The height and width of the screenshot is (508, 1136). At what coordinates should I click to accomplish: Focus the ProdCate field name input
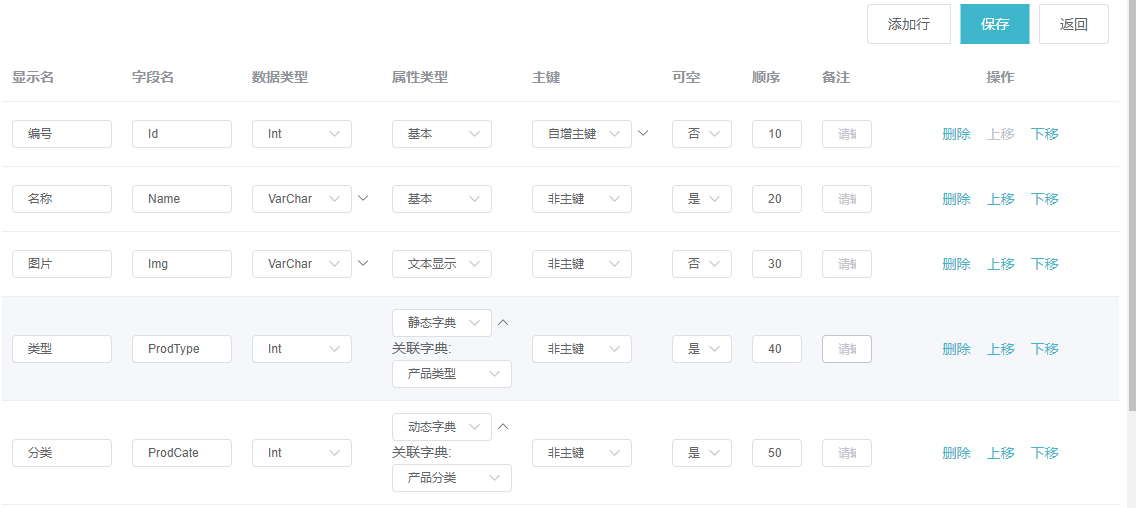[182, 453]
